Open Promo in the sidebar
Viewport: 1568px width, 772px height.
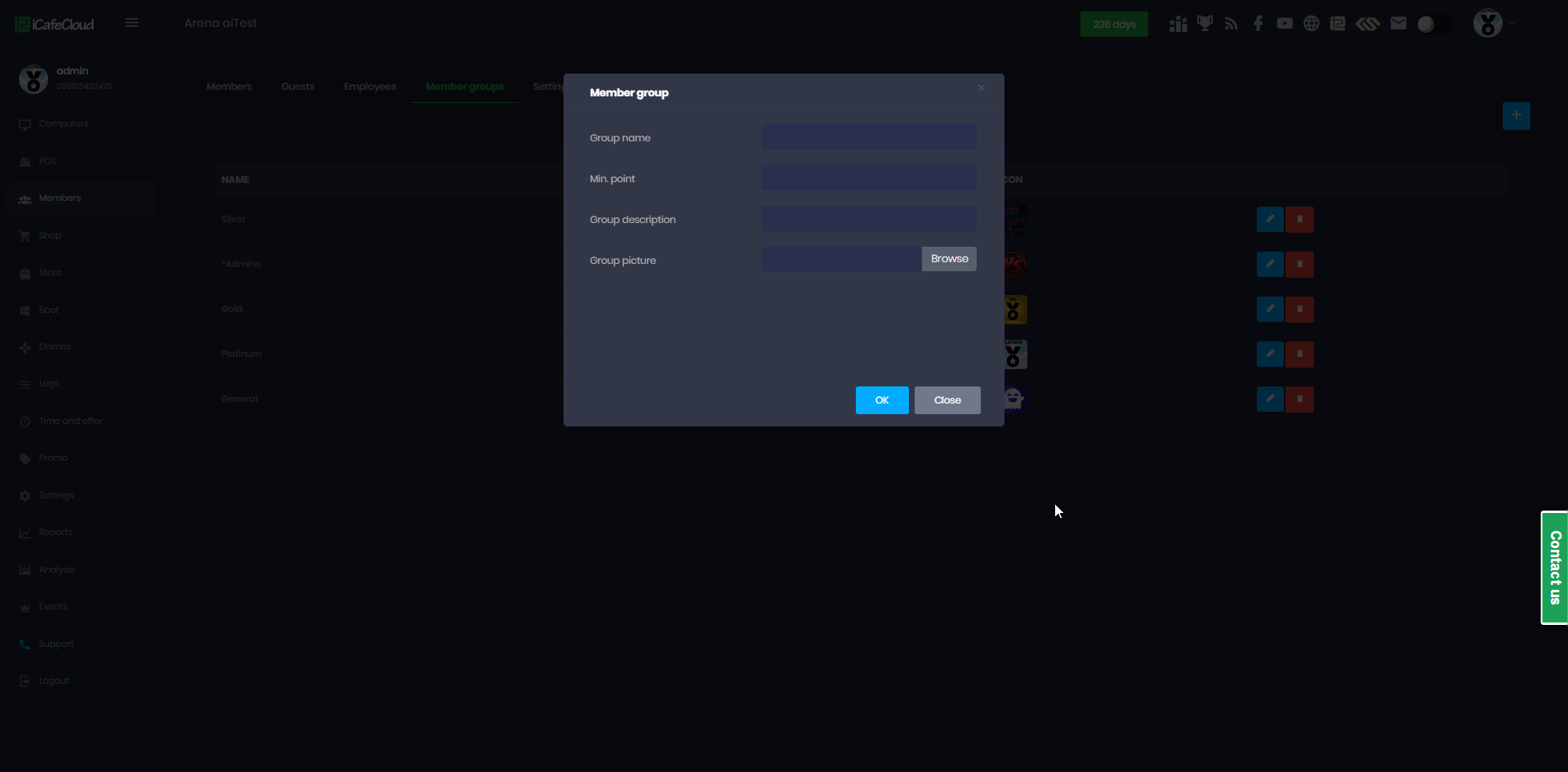(x=53, y=458)
